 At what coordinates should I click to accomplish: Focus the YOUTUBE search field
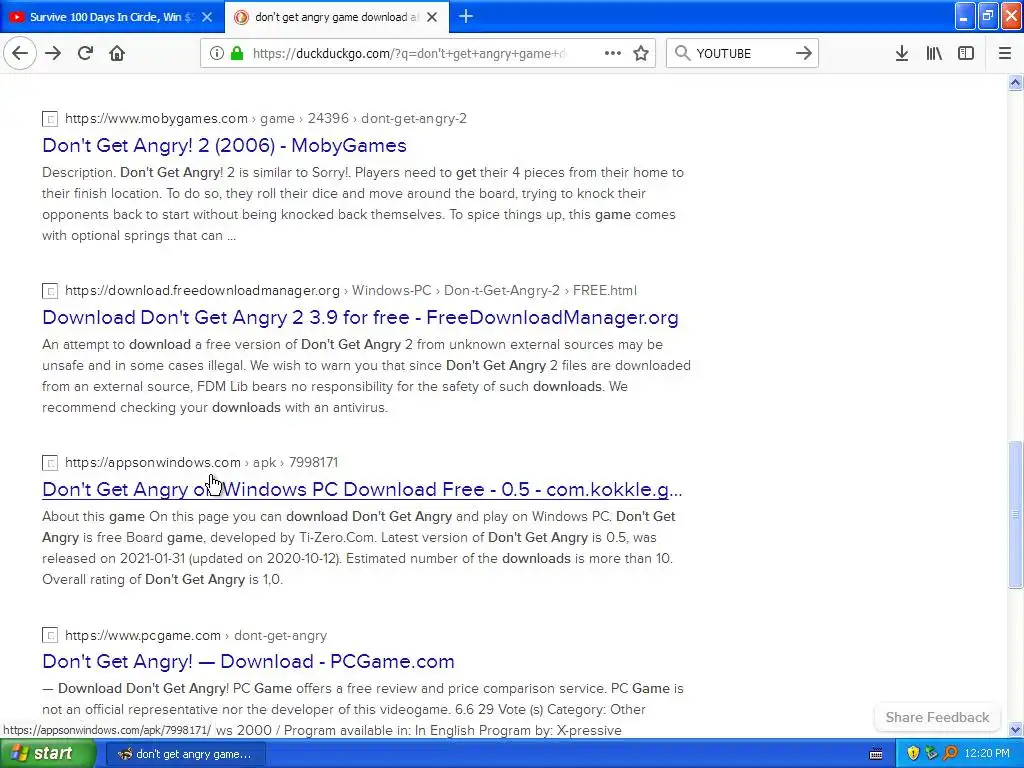click(x=741, y=53)
